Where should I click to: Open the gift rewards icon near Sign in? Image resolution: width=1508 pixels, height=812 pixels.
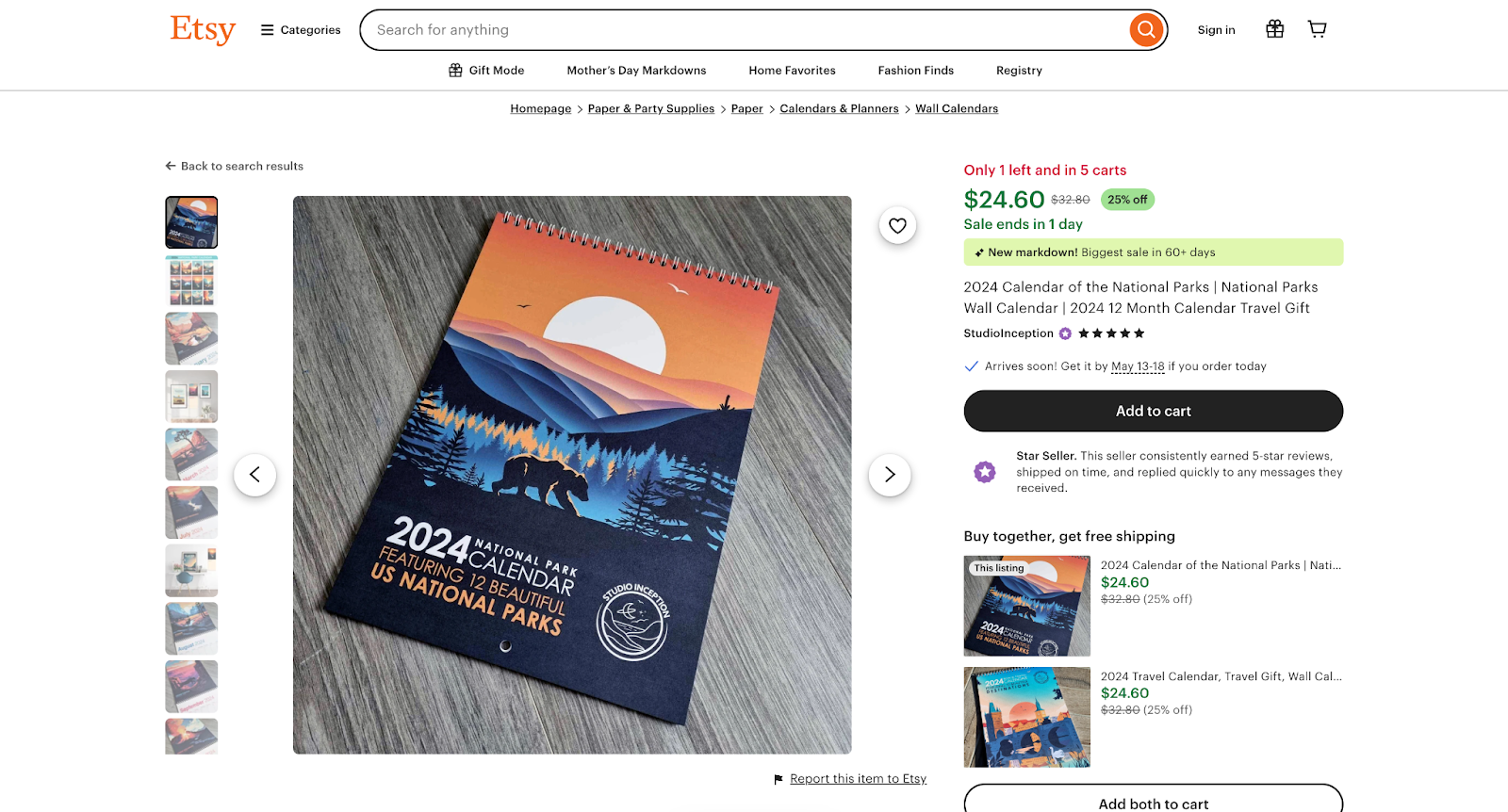(1274, 29)
